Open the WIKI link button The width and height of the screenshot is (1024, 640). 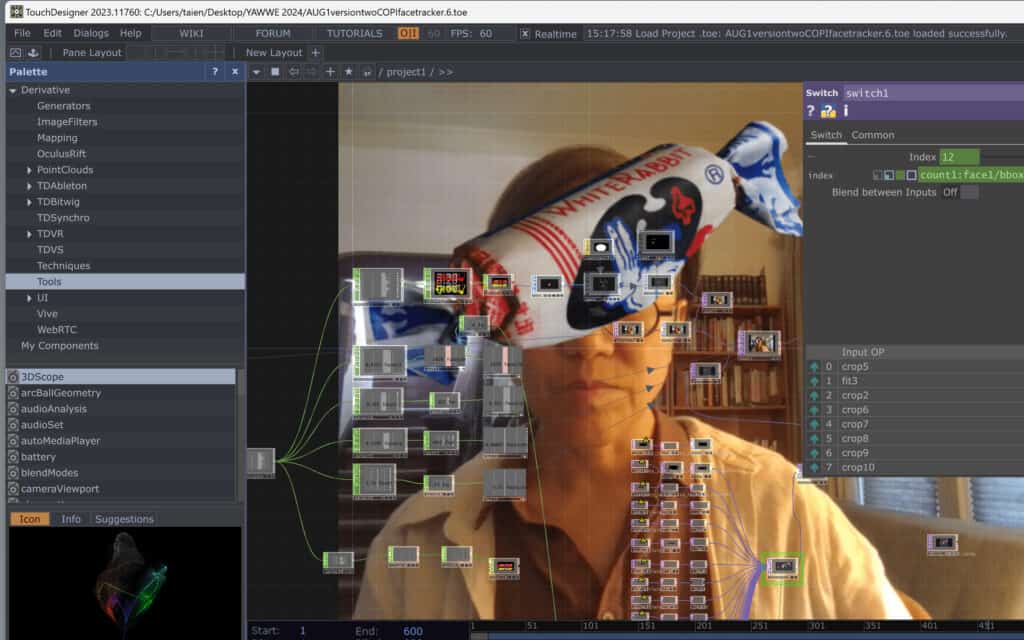[x=191, y=33]
